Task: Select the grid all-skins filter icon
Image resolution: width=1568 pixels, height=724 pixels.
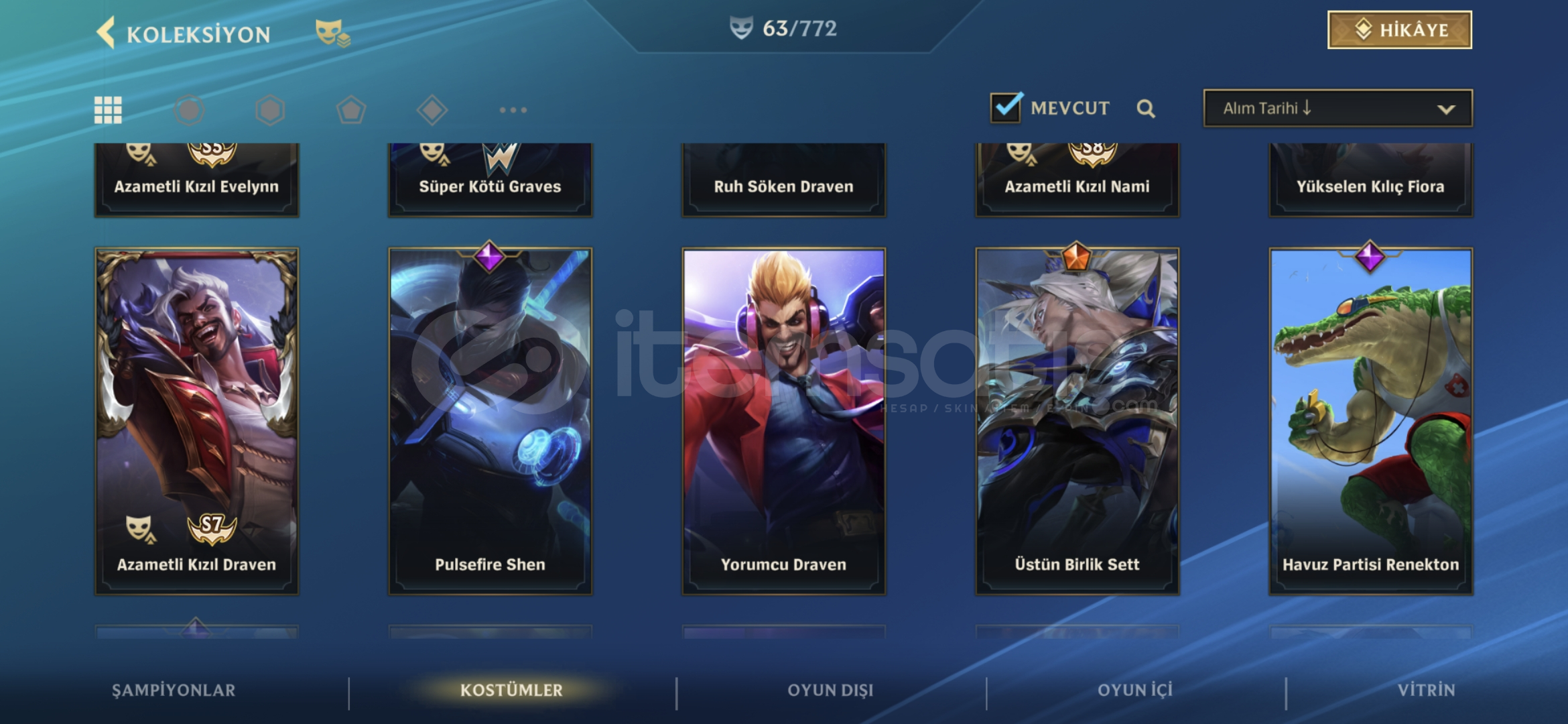Action: (108, 110)
